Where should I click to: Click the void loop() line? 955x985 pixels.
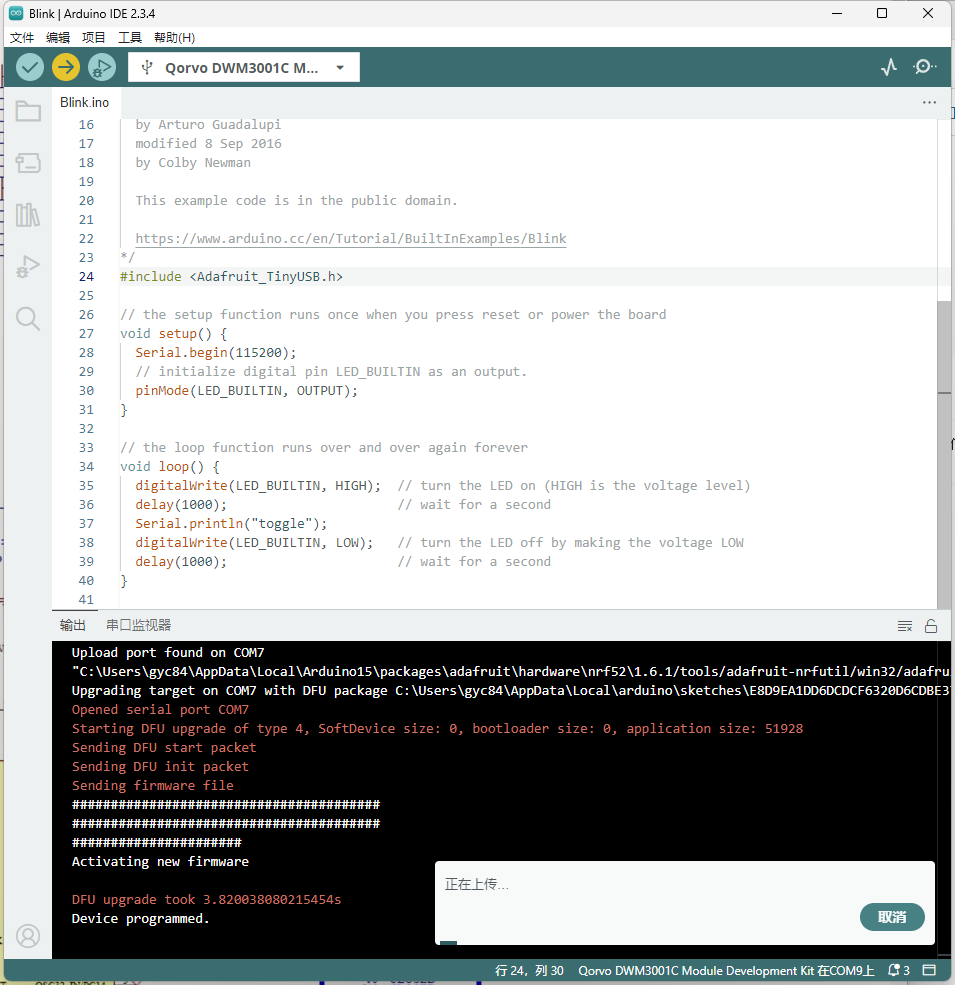tap(170, 467)
